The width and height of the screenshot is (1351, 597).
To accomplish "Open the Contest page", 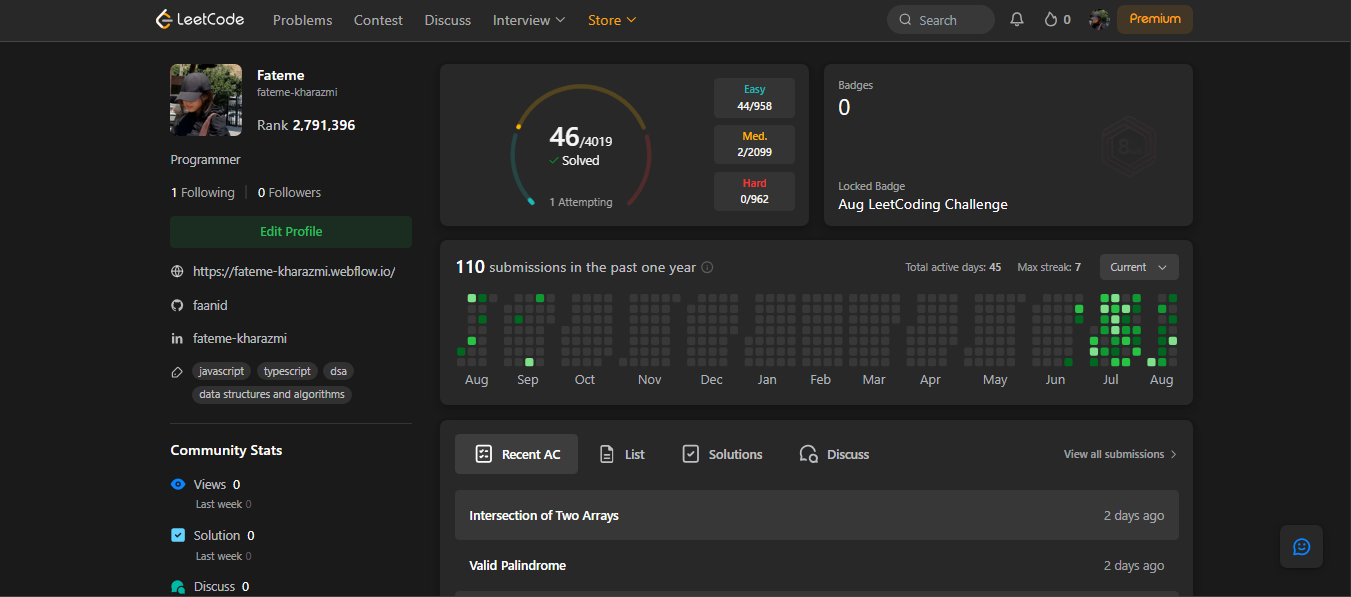I will coord(378,20).
